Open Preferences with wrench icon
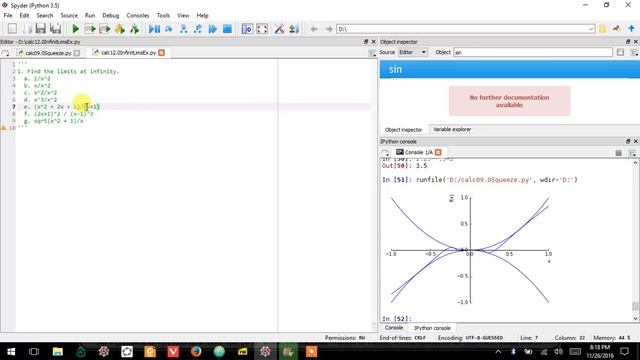 (x=279, y=29)
